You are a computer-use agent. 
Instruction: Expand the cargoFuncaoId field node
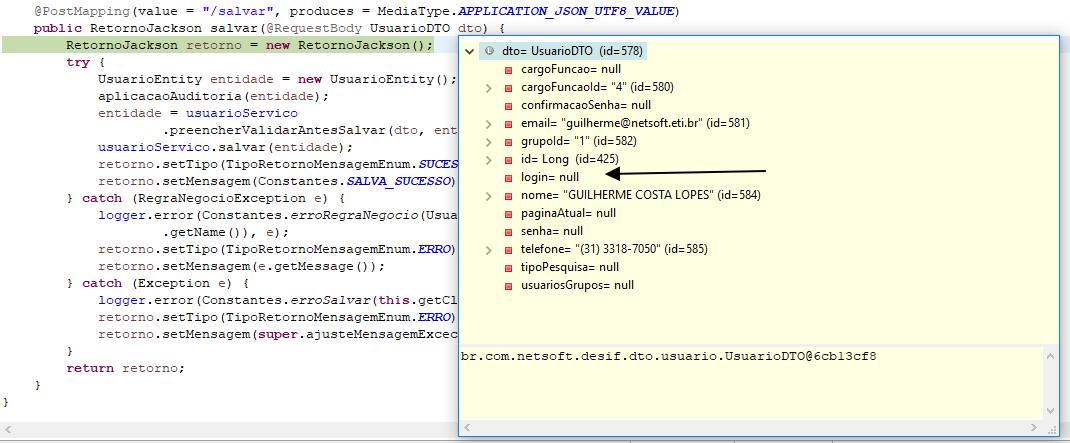[x=488, y=87]
